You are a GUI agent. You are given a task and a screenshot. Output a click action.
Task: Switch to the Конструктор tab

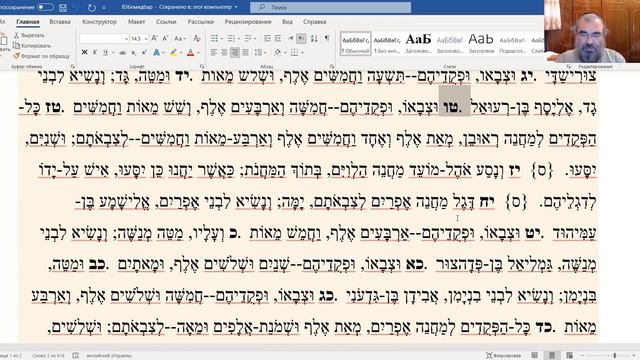100,22
